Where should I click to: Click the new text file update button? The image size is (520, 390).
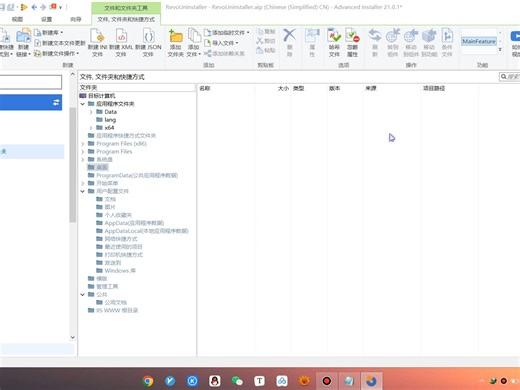tap(60, 43)
